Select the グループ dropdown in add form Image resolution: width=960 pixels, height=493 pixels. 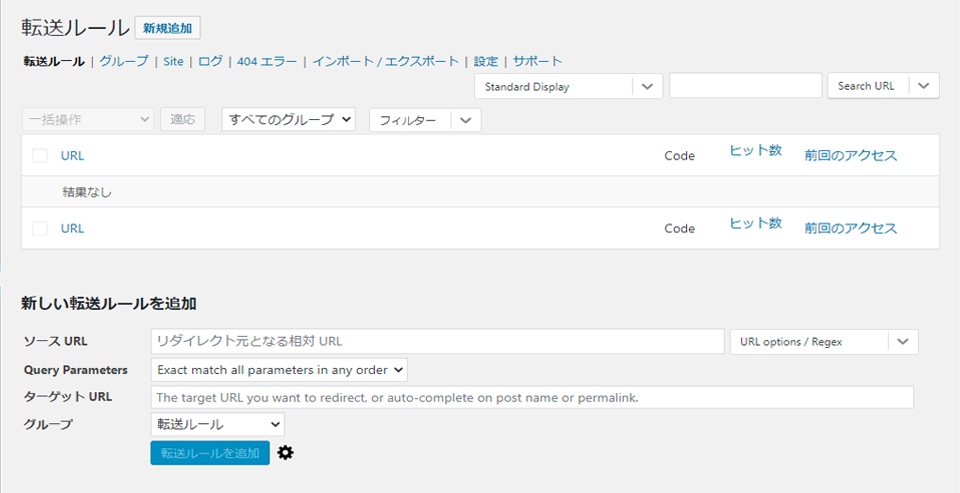[217, 424]
